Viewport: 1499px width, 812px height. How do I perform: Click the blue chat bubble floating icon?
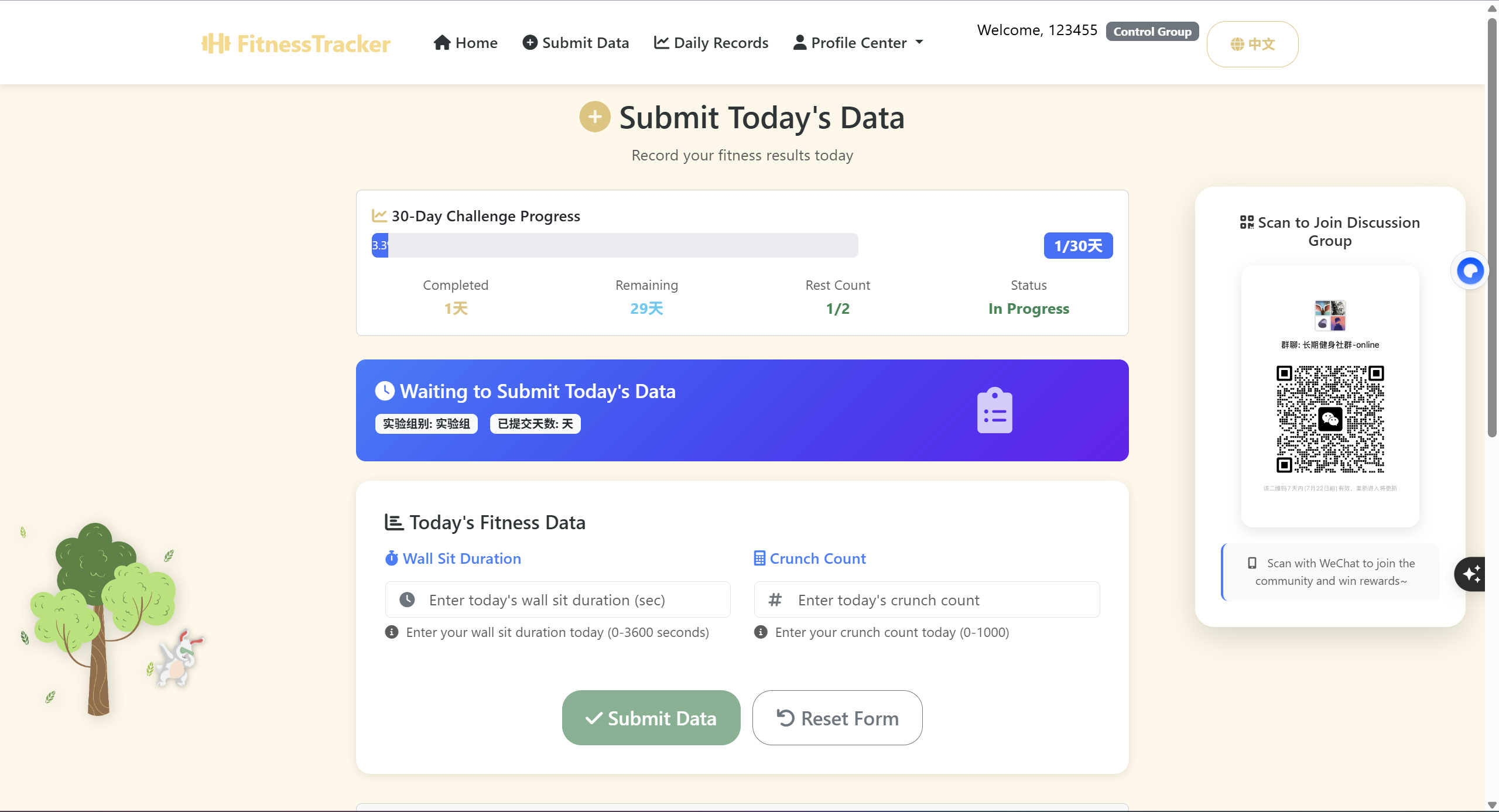coord(1470,271)
